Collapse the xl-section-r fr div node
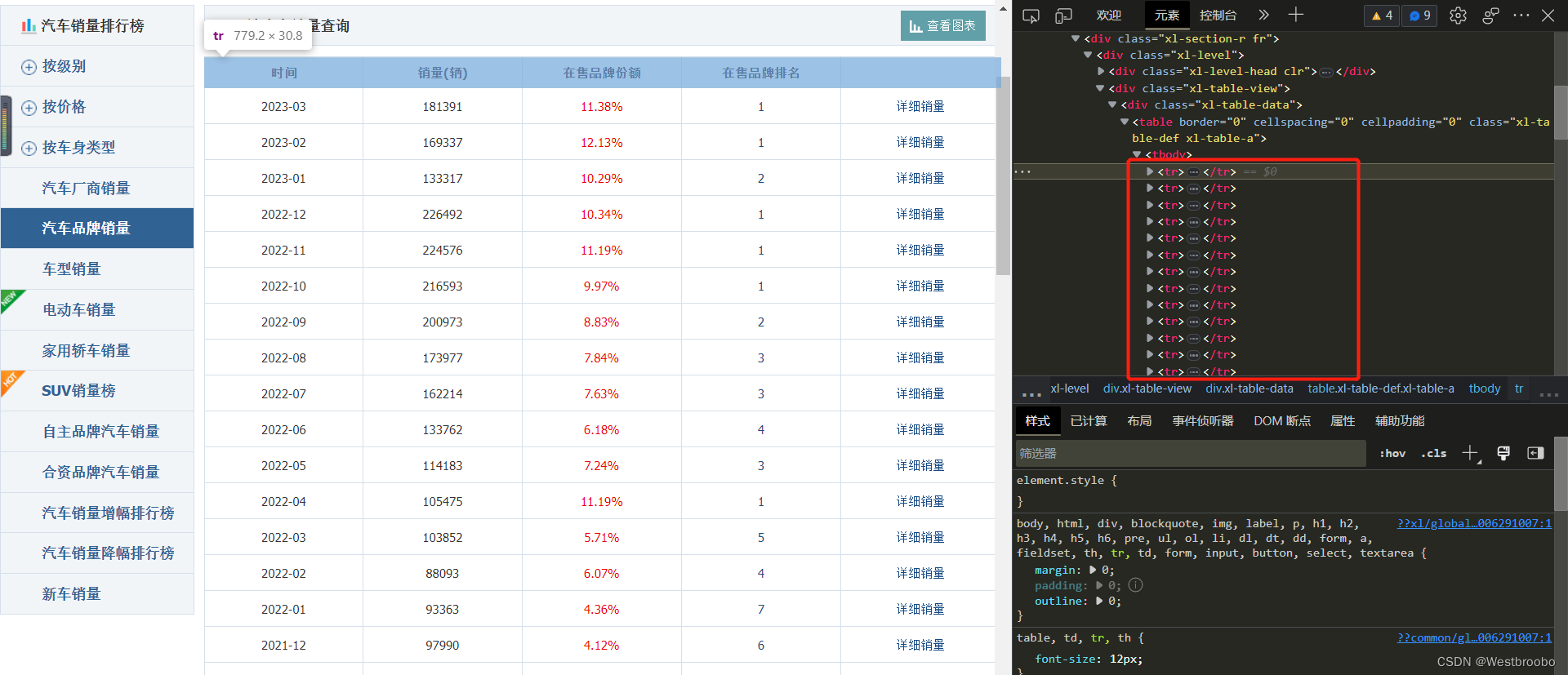Screen dimensions: 1568x675 tap(1076, 38)
